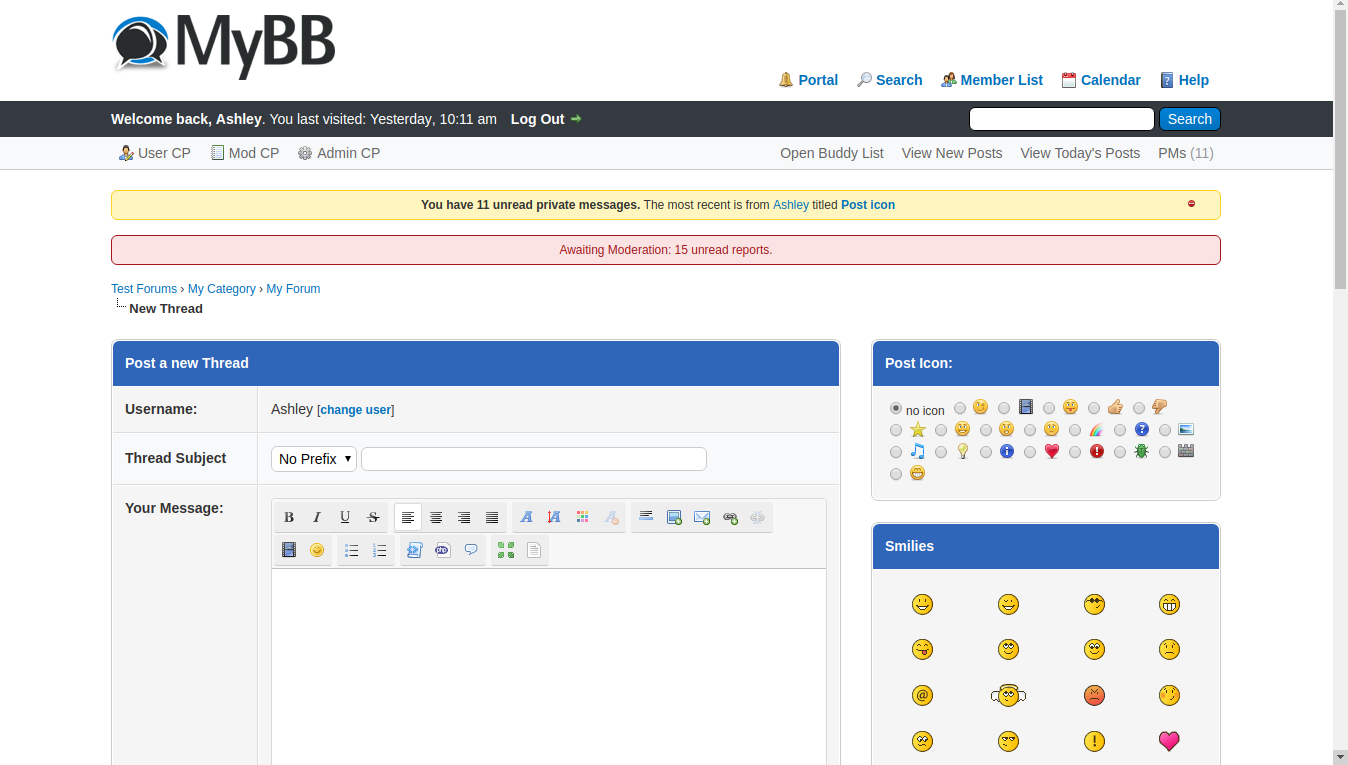Open the font name picker

click(526, 517)
